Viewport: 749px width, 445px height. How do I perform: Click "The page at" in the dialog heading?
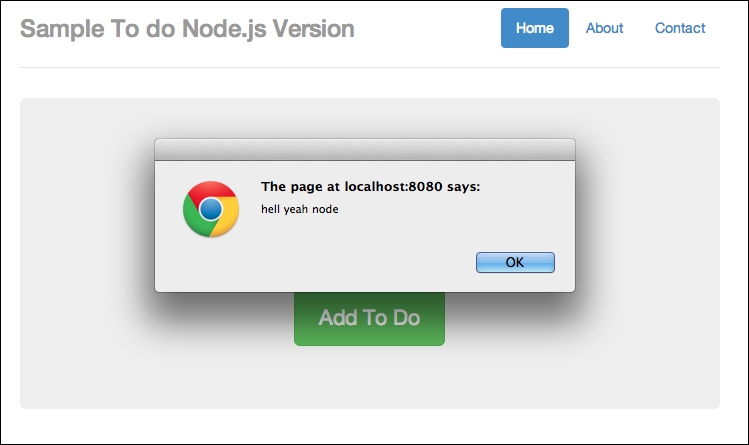click(x=301, y=186)
